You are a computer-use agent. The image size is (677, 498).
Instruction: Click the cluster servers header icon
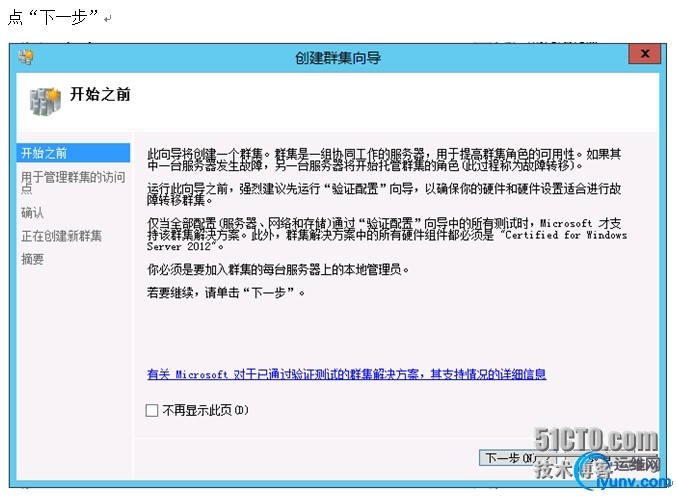pyautogui.click(x=45, y=102)
